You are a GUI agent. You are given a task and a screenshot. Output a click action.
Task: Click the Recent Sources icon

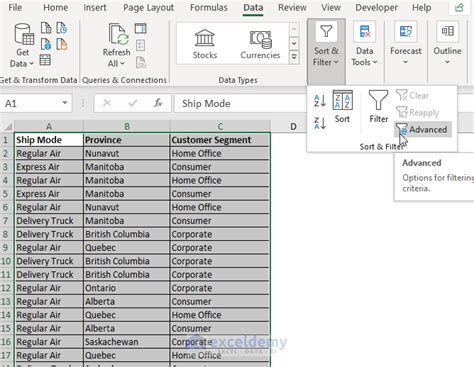click(x=62, y=28)
